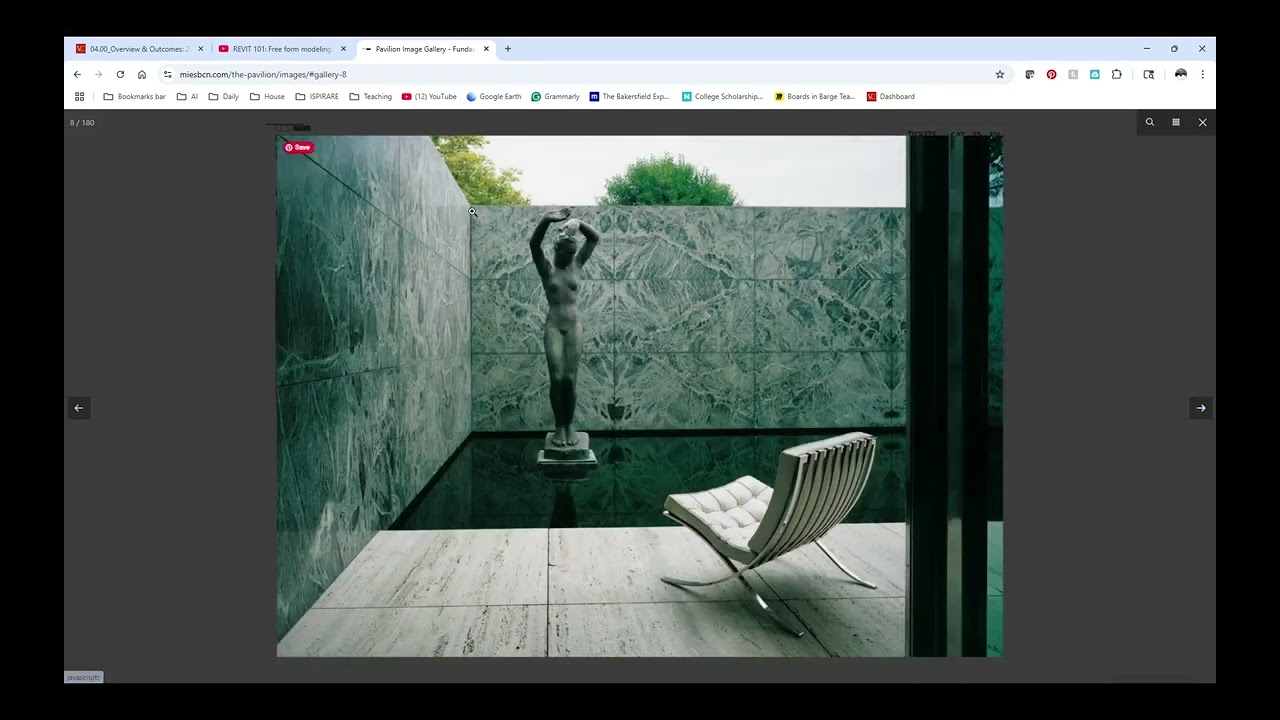1280x720 pixels.
Task: Click the browser Back arrow
Action: 77,74
